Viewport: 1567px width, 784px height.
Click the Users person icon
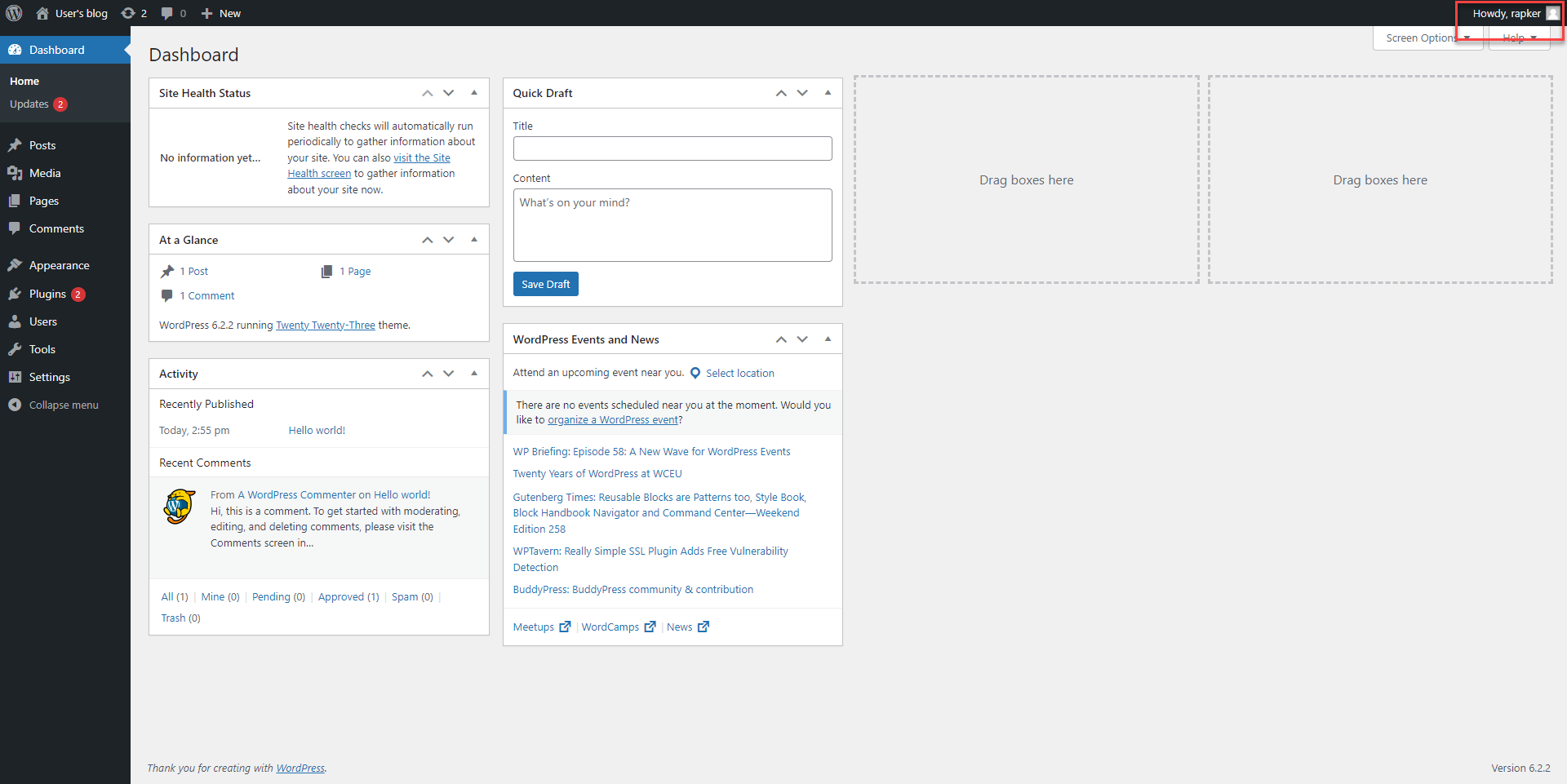[15, 321]
